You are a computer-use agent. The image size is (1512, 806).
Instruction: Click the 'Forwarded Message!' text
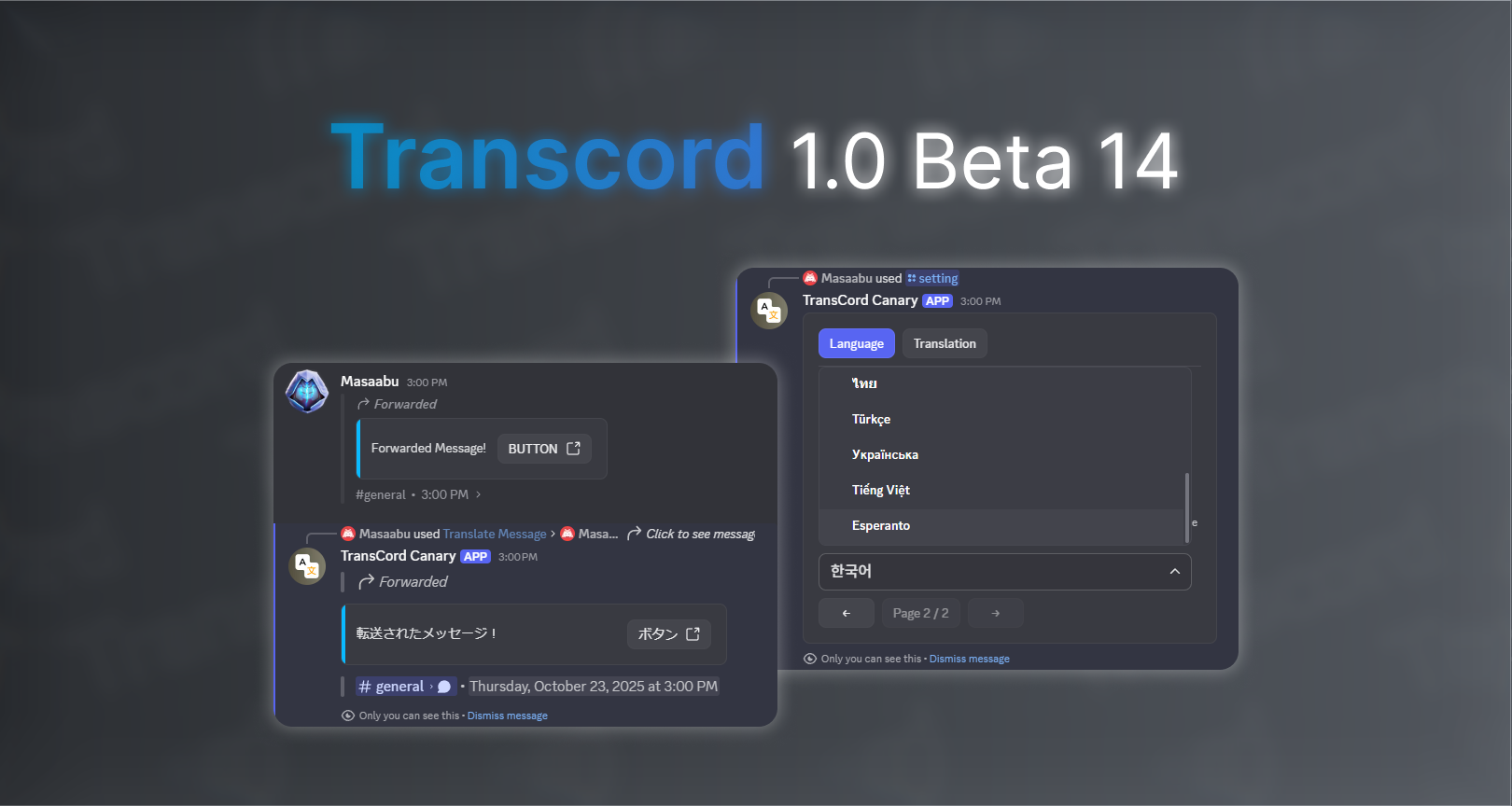pos(428,449)
